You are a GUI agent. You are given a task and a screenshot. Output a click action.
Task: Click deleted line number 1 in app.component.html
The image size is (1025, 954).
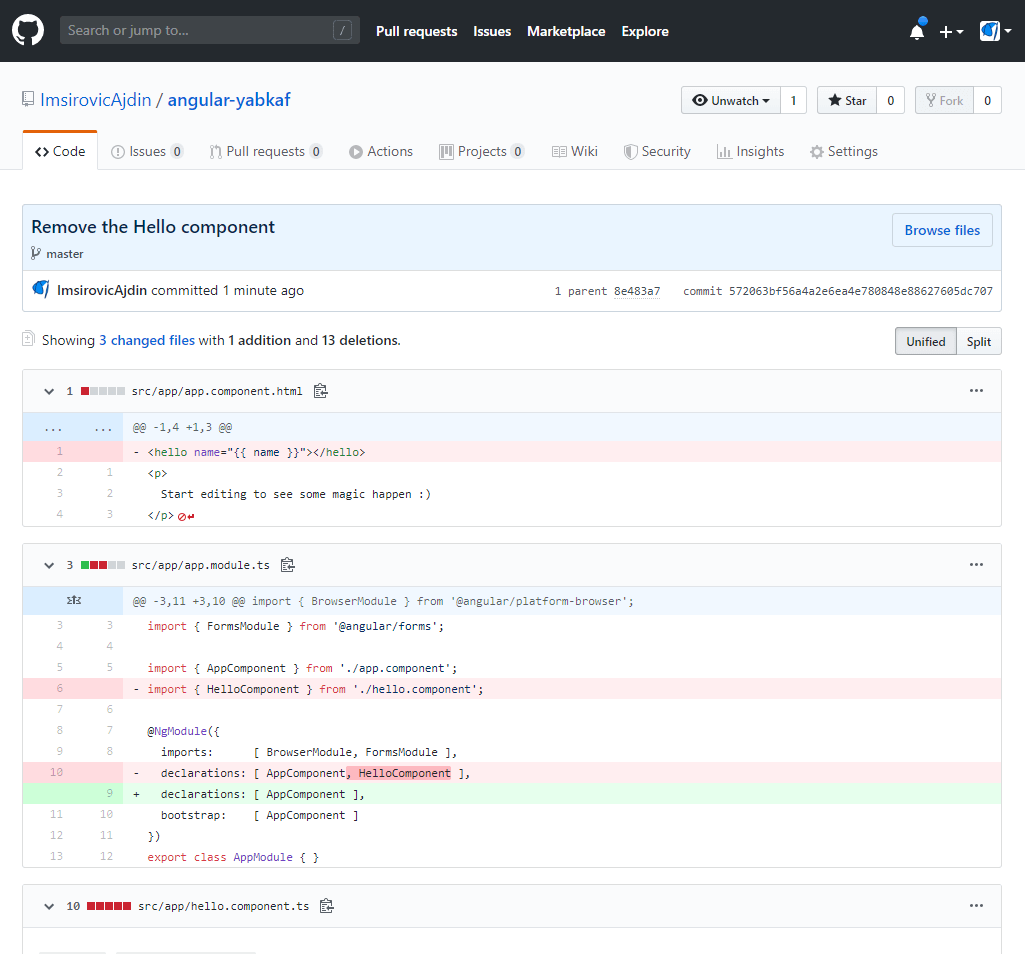pyautogui.click(x=48, y=451)
